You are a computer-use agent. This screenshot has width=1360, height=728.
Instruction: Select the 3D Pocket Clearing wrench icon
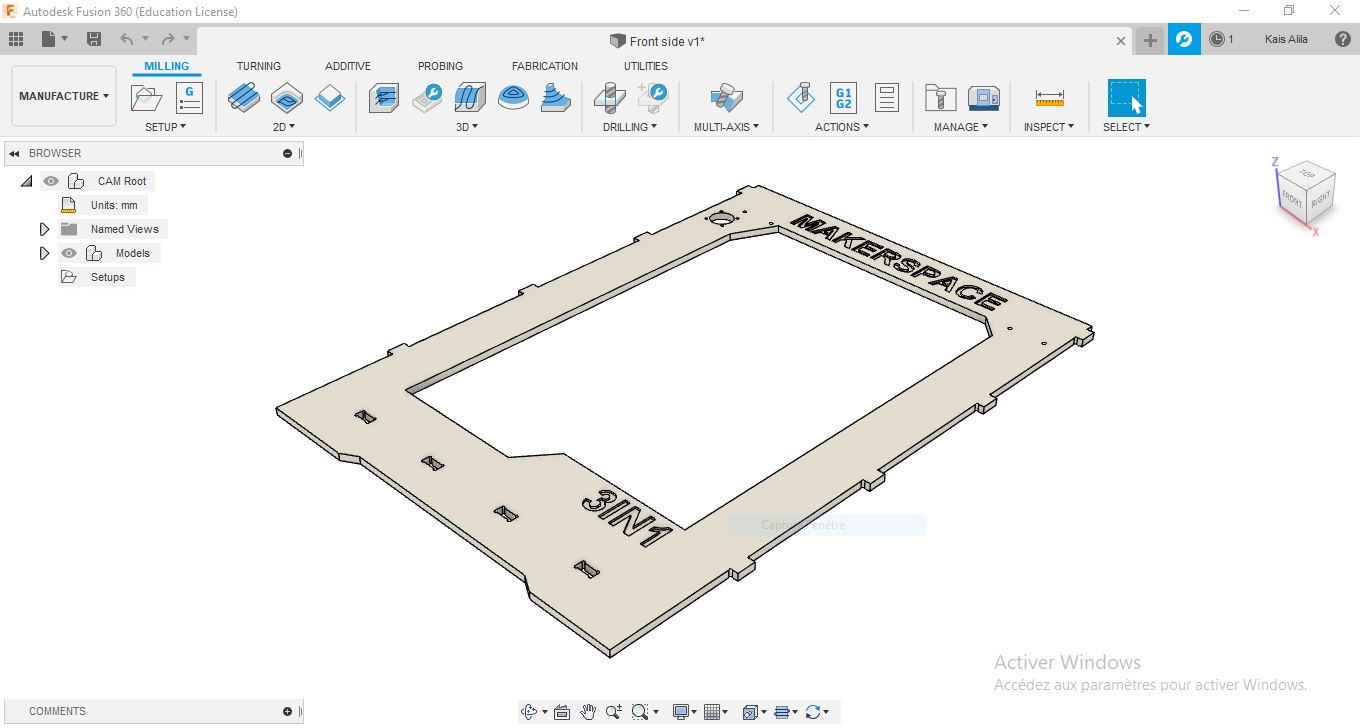point(427,97)
